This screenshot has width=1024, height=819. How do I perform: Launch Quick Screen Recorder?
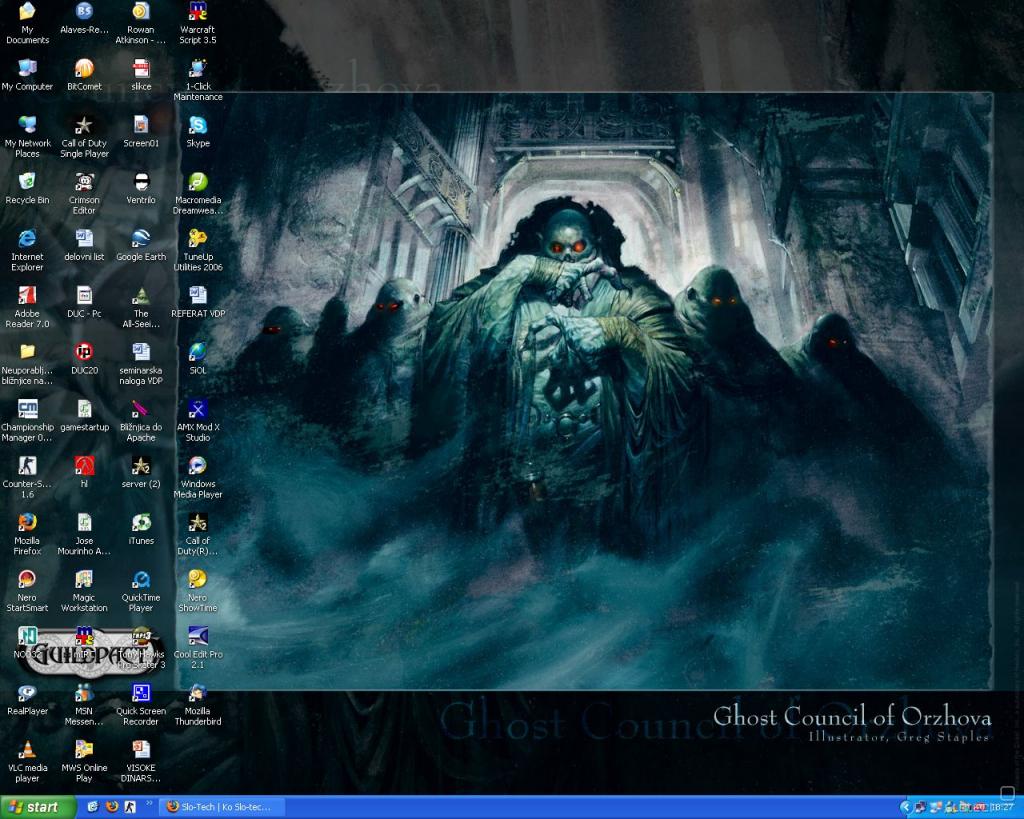tap(141, 705)
